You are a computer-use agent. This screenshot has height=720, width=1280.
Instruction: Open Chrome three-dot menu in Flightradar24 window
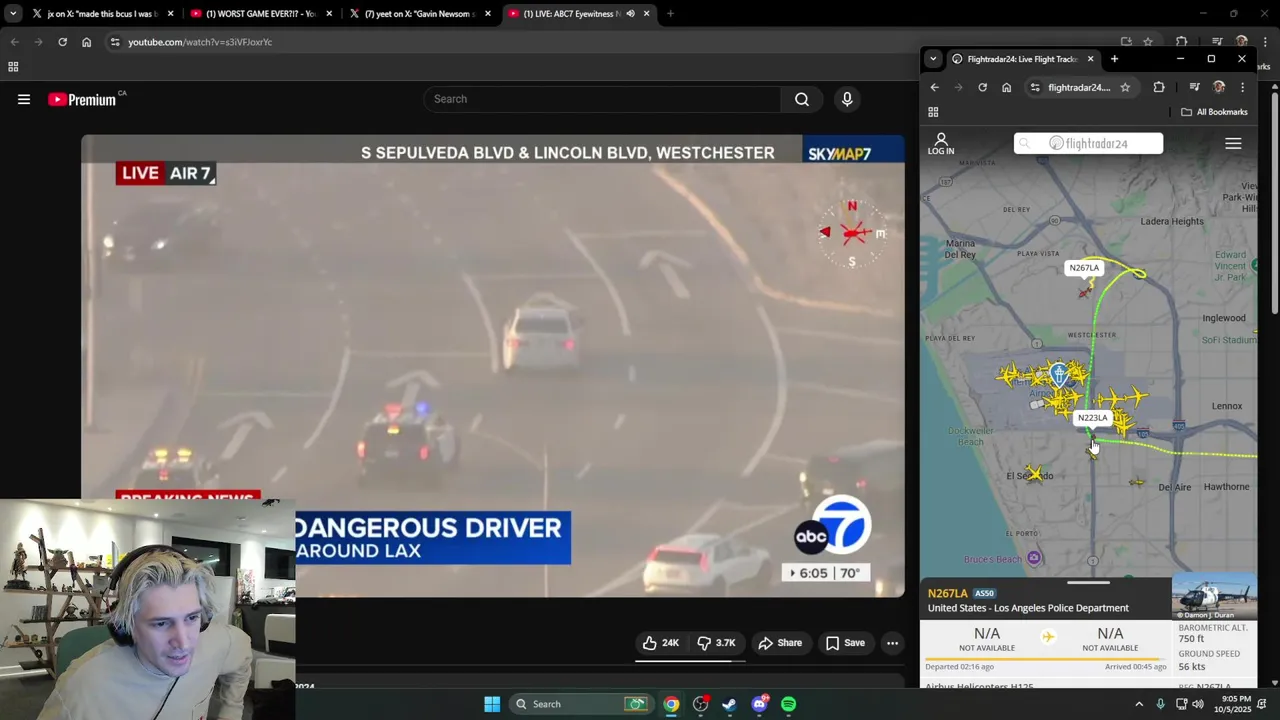[x=1242, y=87]
